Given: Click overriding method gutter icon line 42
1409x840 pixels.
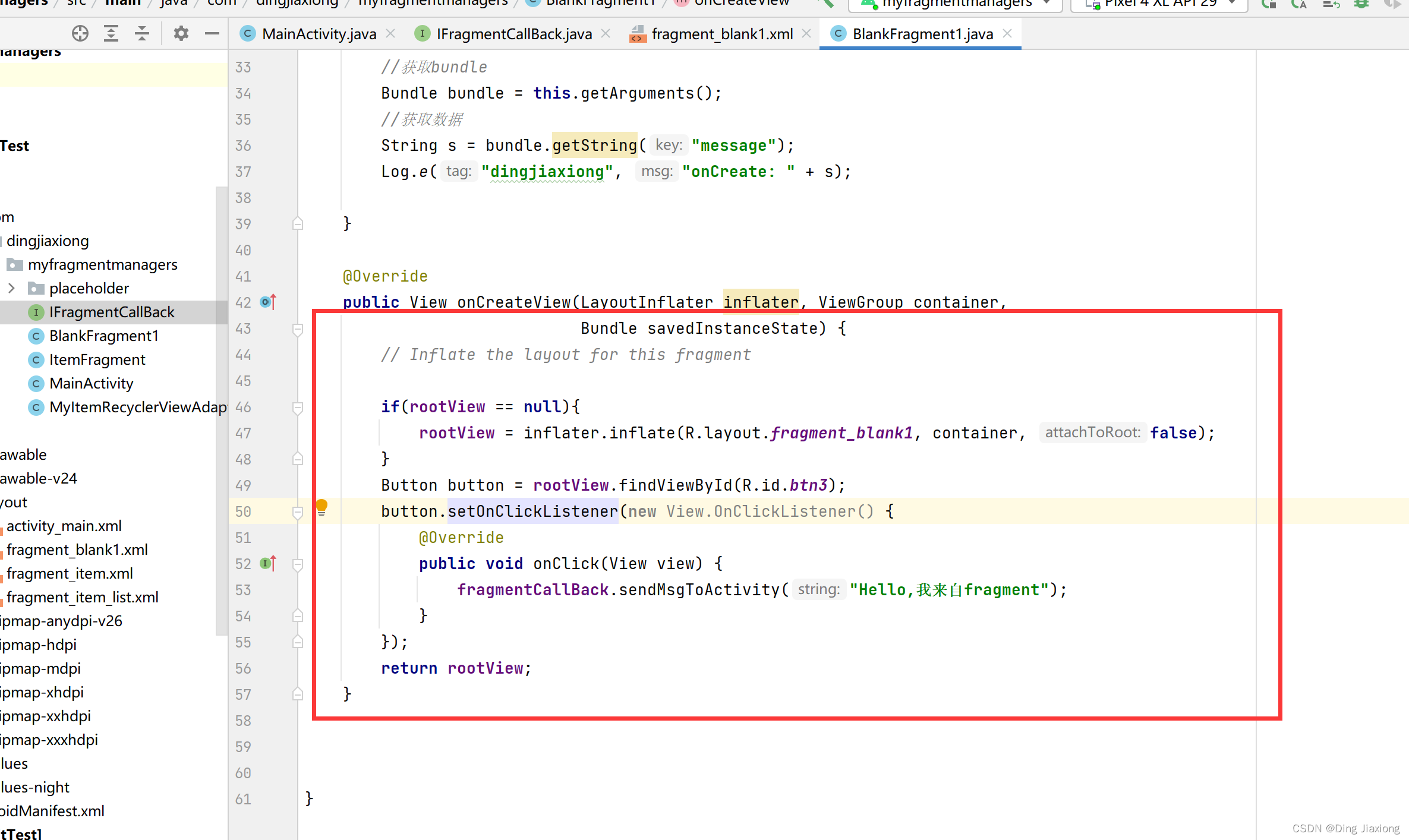Looking at the screenshot, I should [269, 302].
